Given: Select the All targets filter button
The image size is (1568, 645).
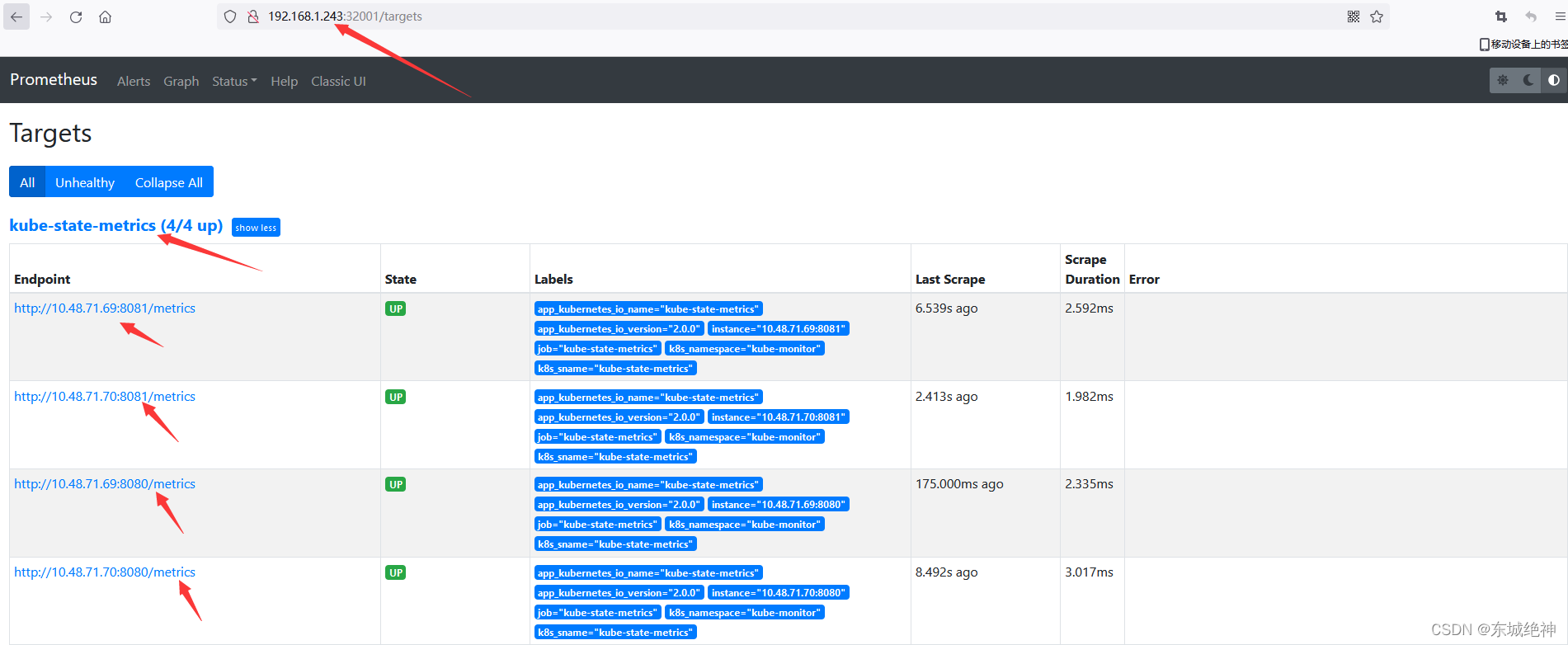Looking at the screenshot, I should pos(27,182).
